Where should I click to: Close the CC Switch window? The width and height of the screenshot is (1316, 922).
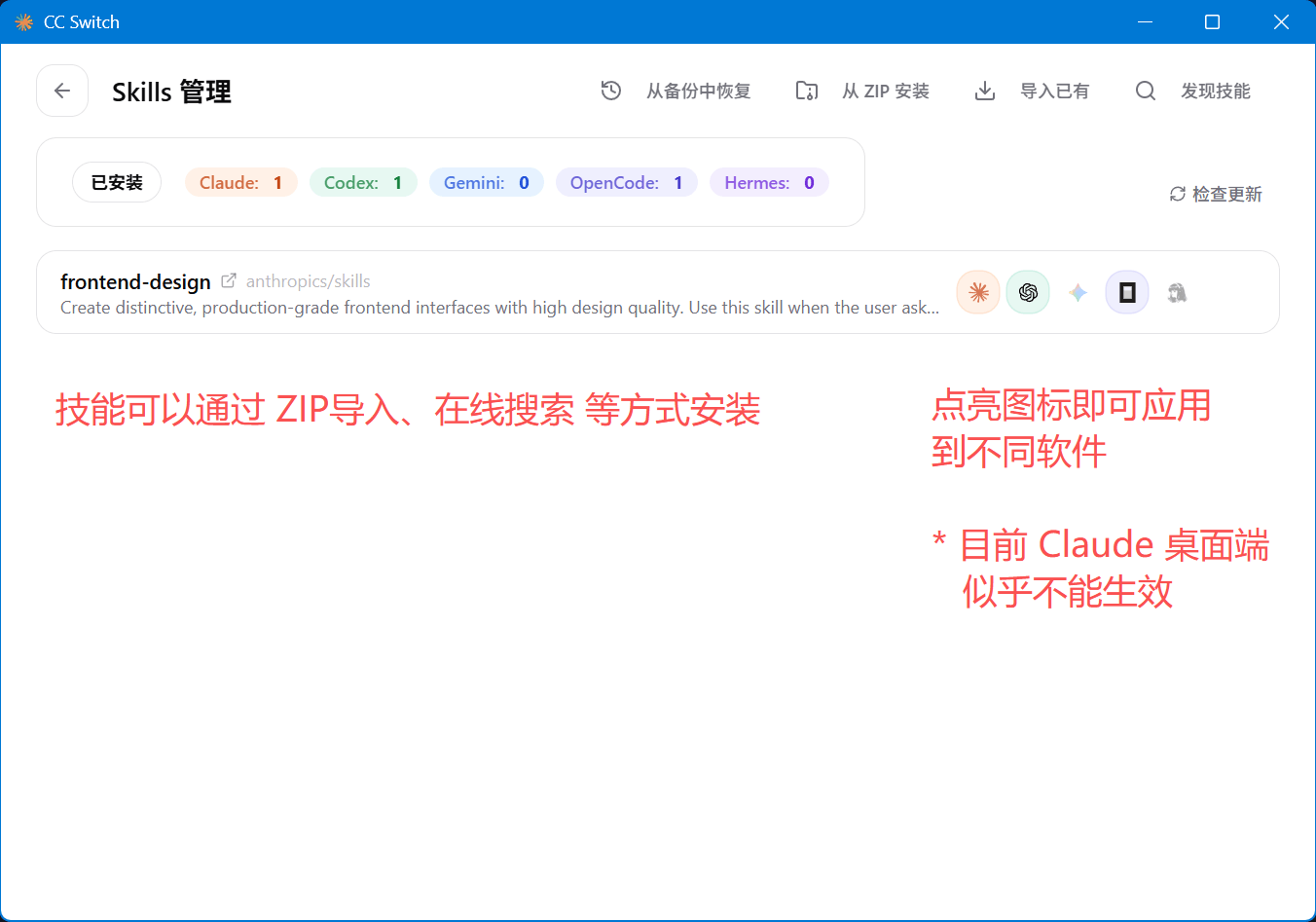point(1281,21)
